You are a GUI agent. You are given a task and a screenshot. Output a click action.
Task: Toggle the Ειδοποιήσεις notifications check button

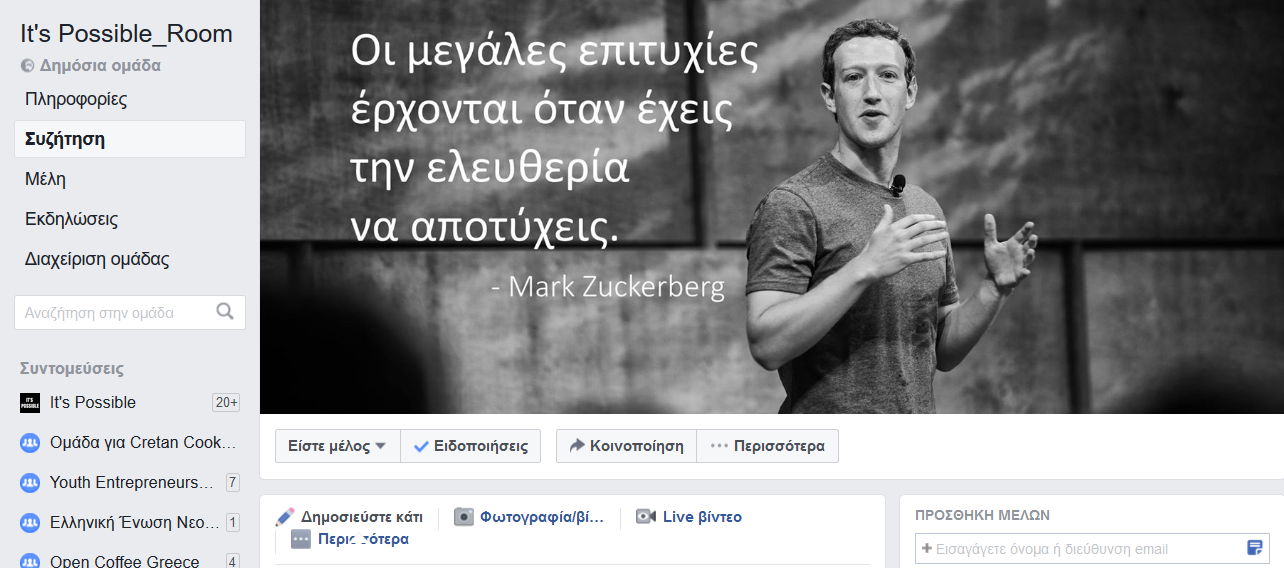pyautogui.click(x=471, y=446)
